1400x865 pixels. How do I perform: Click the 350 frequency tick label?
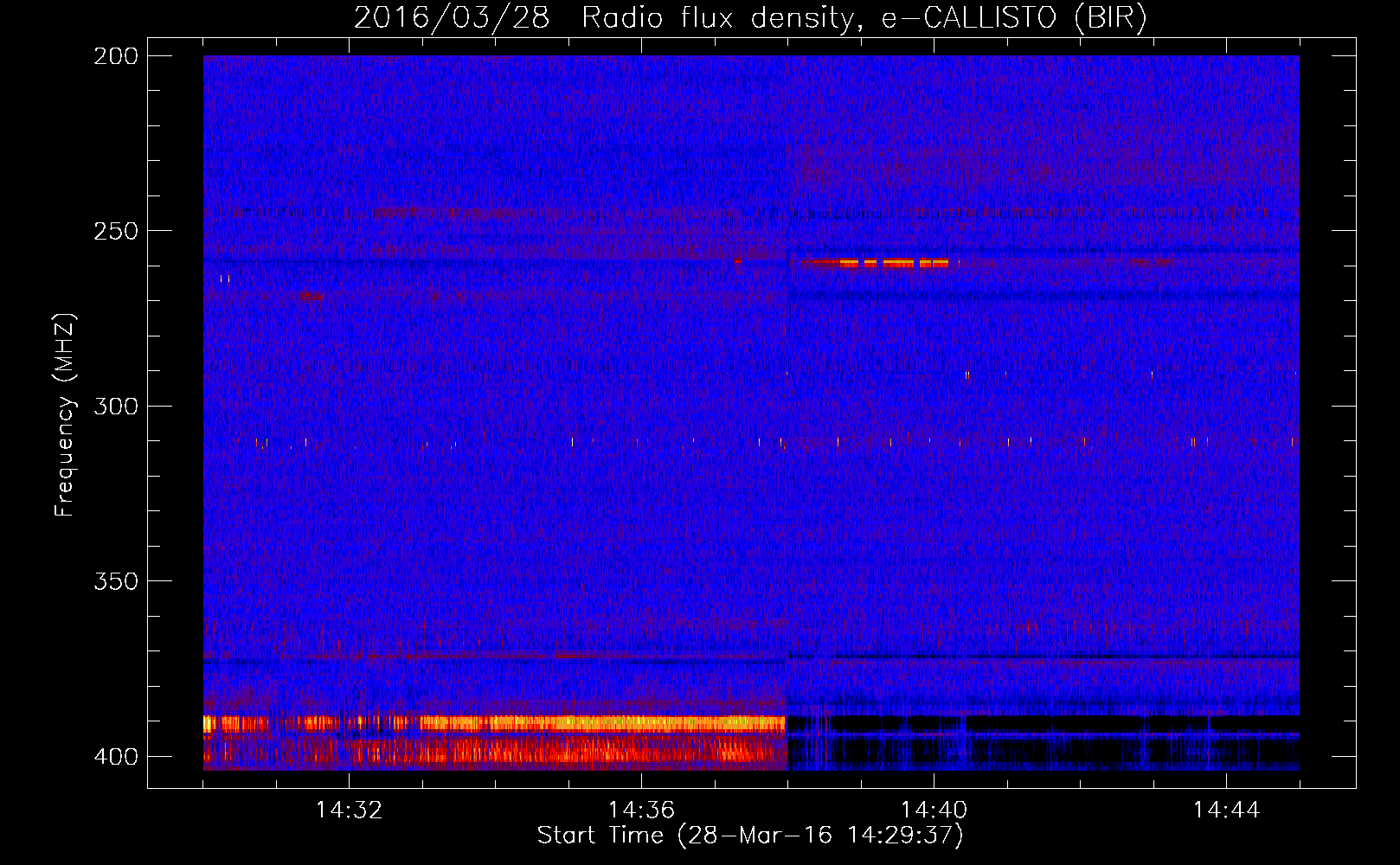(x=116, y=581)
